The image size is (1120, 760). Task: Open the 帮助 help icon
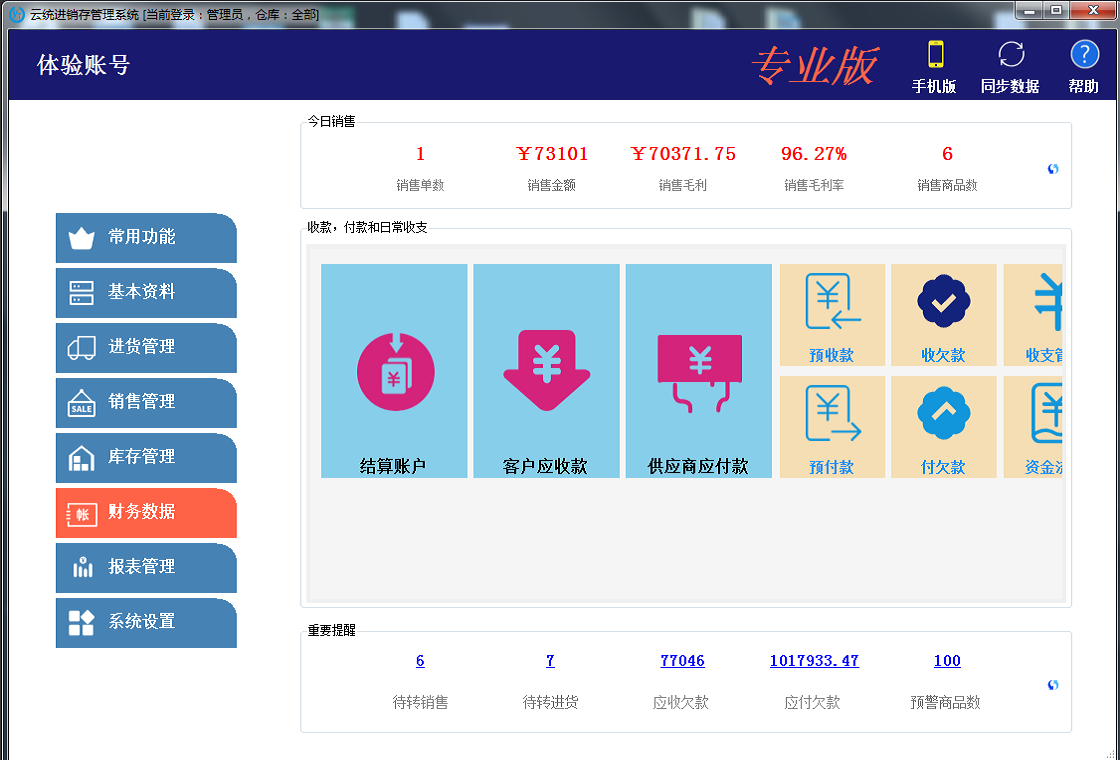[x=1084, y=65]
